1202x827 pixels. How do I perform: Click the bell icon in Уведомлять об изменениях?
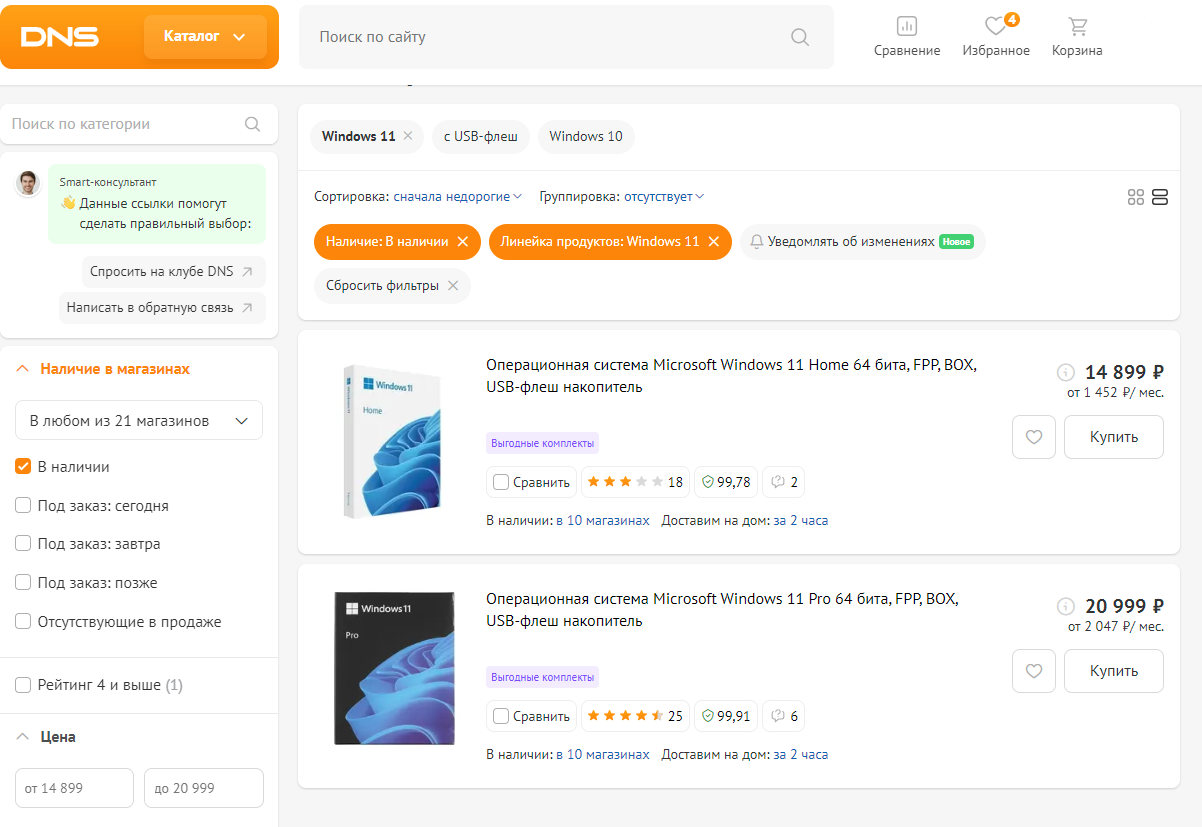[x=757, y=242]
